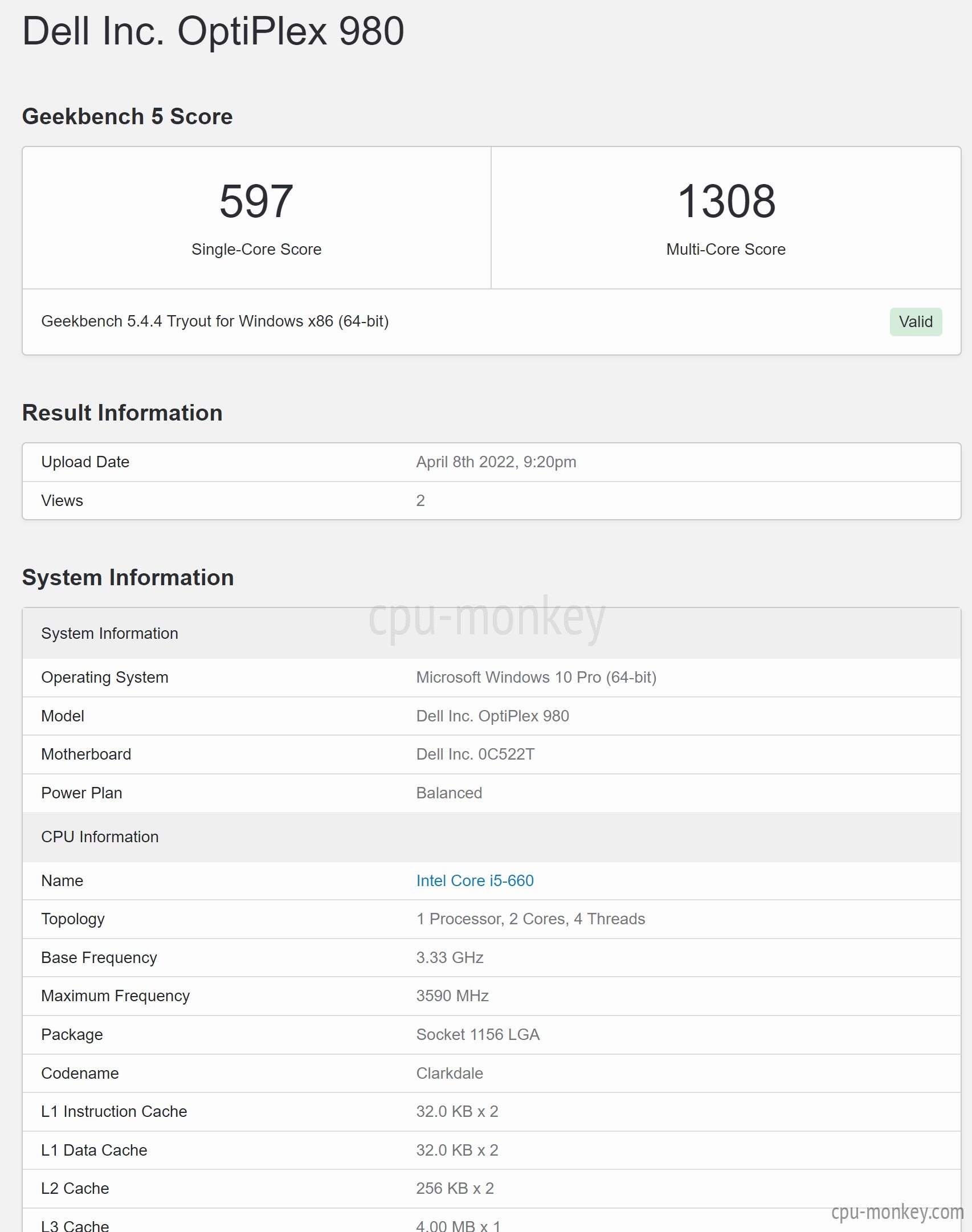Select the Codename value Clarkdale
The width and height of the screenshot is (972, 1232).
pyautogui.click(x=450, y=1073)
